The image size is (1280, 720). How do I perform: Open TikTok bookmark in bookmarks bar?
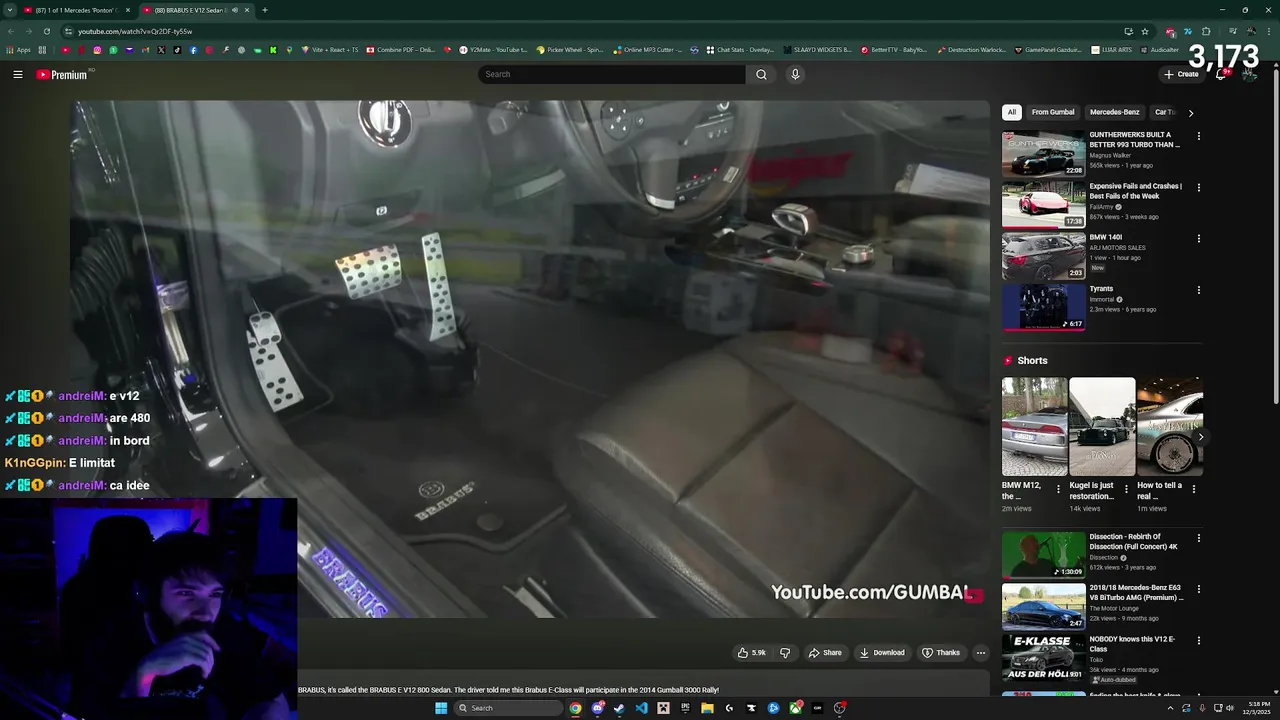coord(177,50)
